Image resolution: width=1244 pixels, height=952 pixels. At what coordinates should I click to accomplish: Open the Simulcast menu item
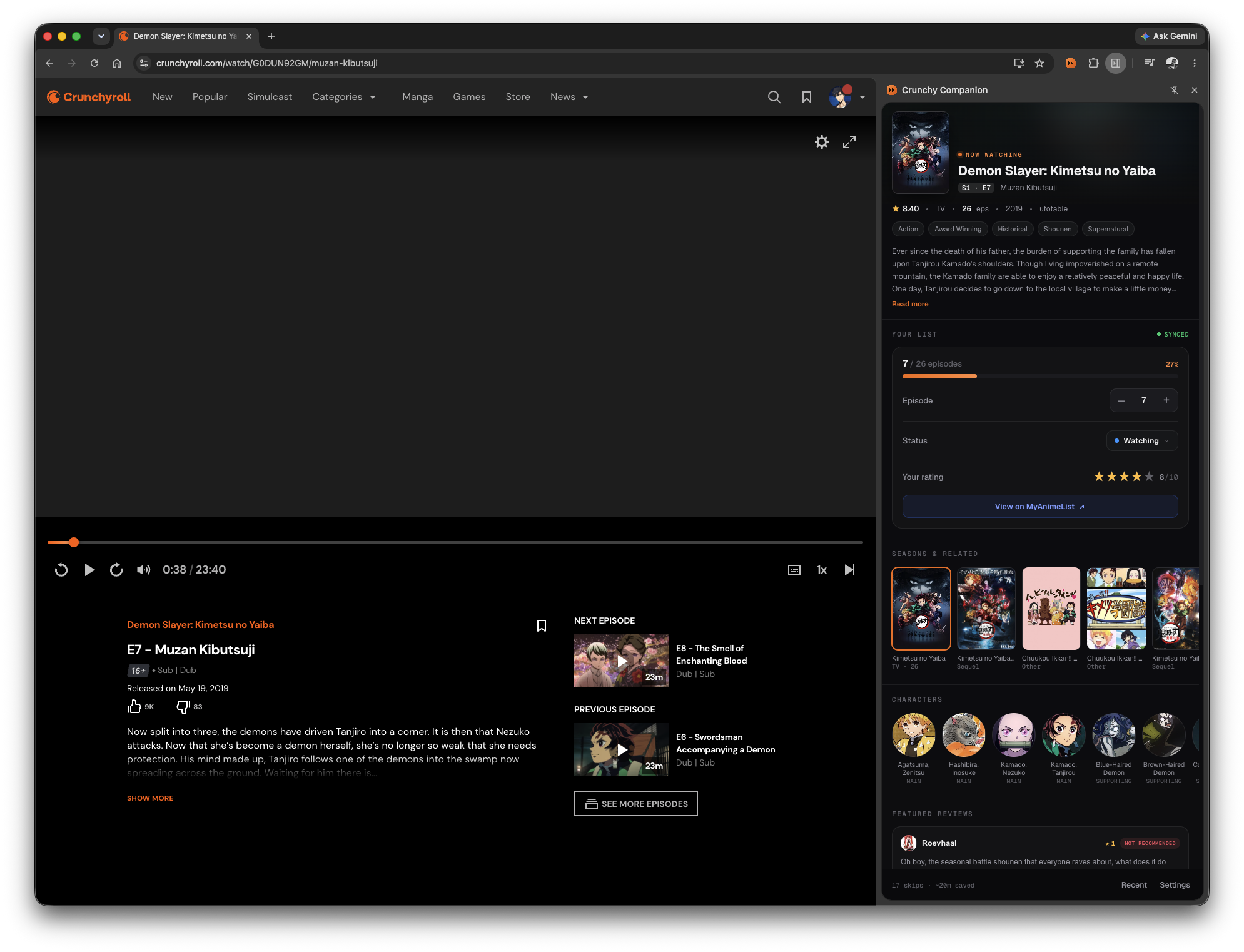pyautogui.click(x=270, y=97)
